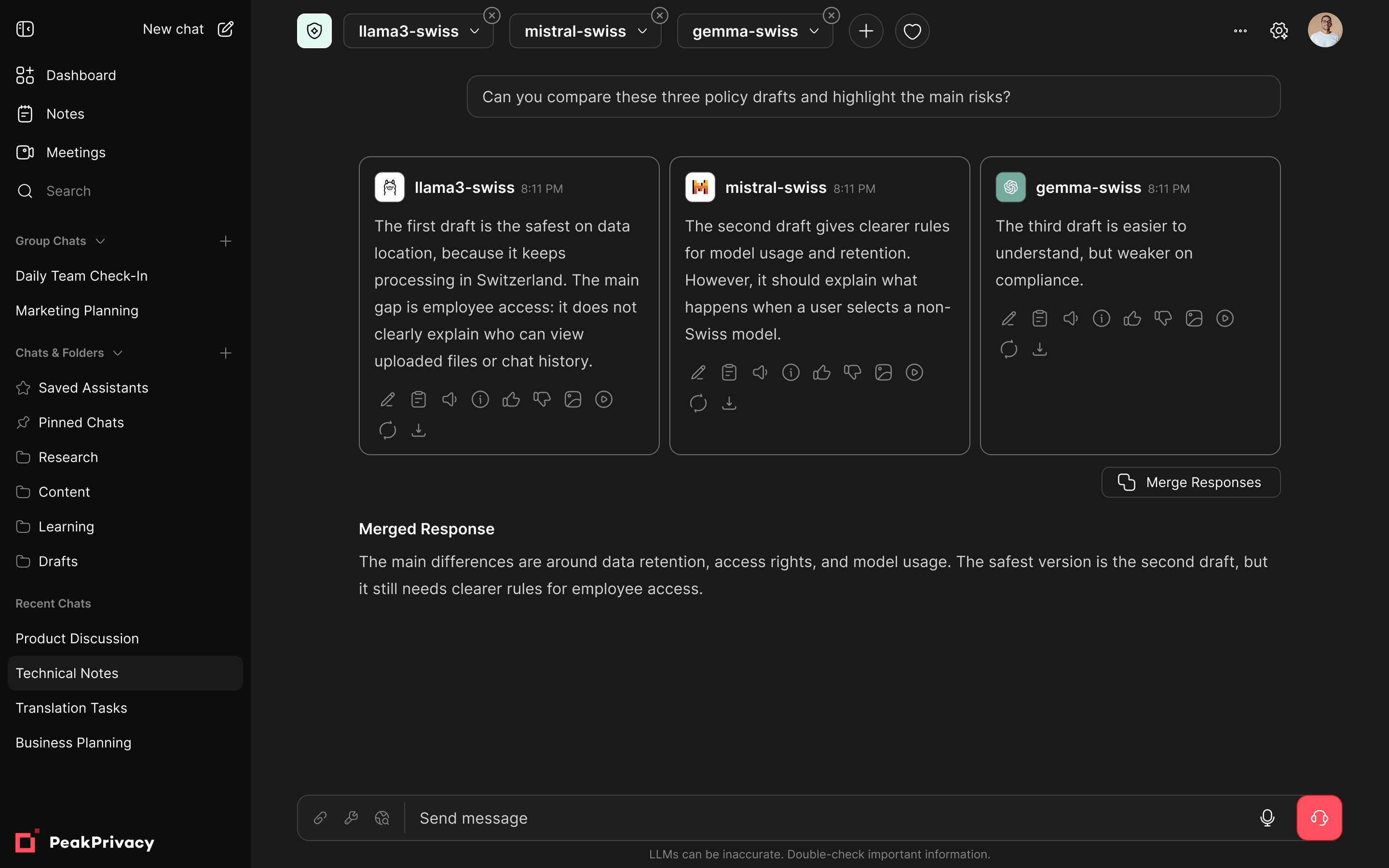This screenshot has height=868, width=1389.
Task: Click the red headset voice button
Action: coord(1319,817)
